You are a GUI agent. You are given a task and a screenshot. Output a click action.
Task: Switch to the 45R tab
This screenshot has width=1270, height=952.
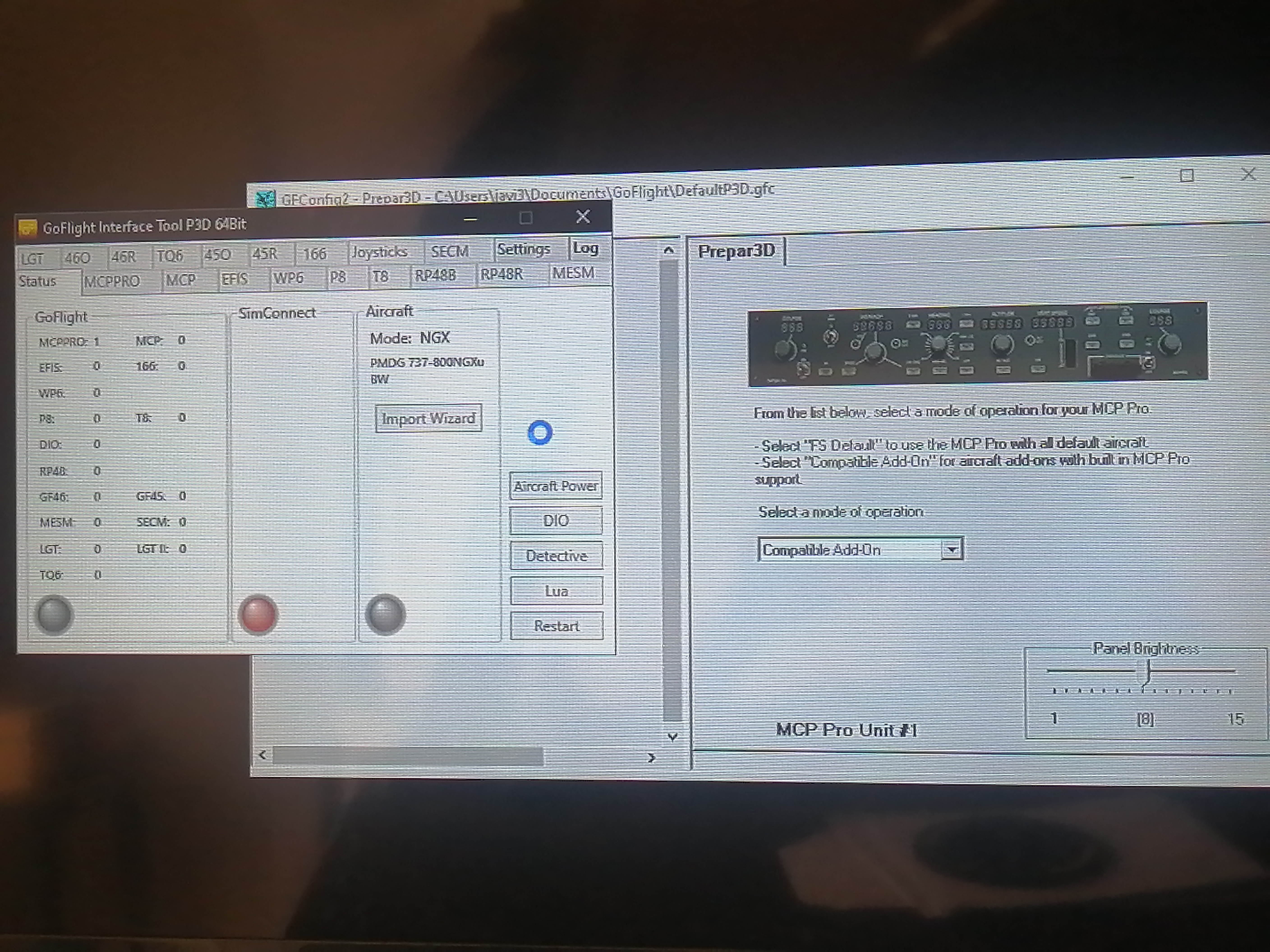[x=265, y=254]
